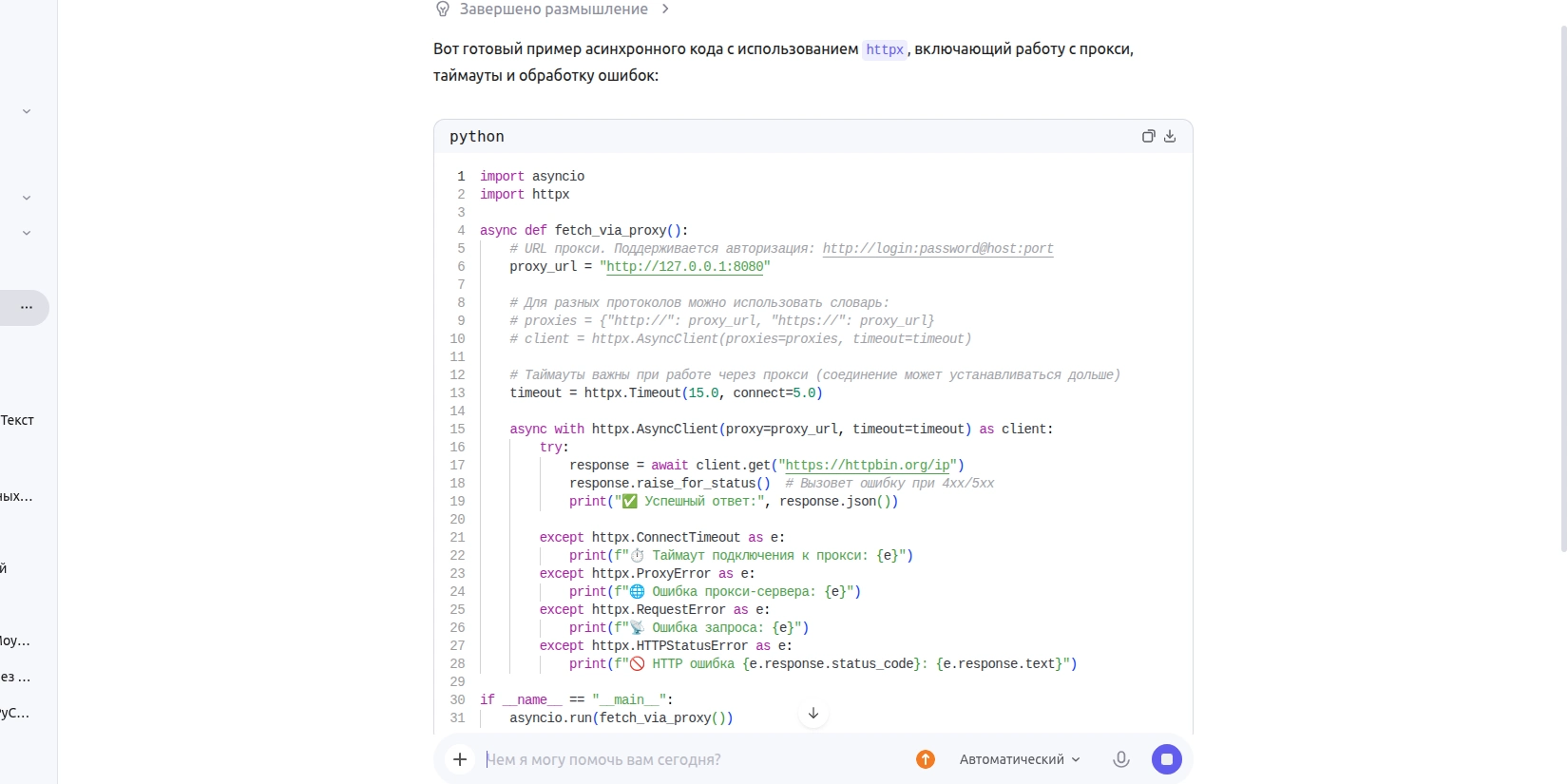Expand the completed thinking section
Image resolution: width=1568 pixels, height=784 pixels.
point(553,10)
